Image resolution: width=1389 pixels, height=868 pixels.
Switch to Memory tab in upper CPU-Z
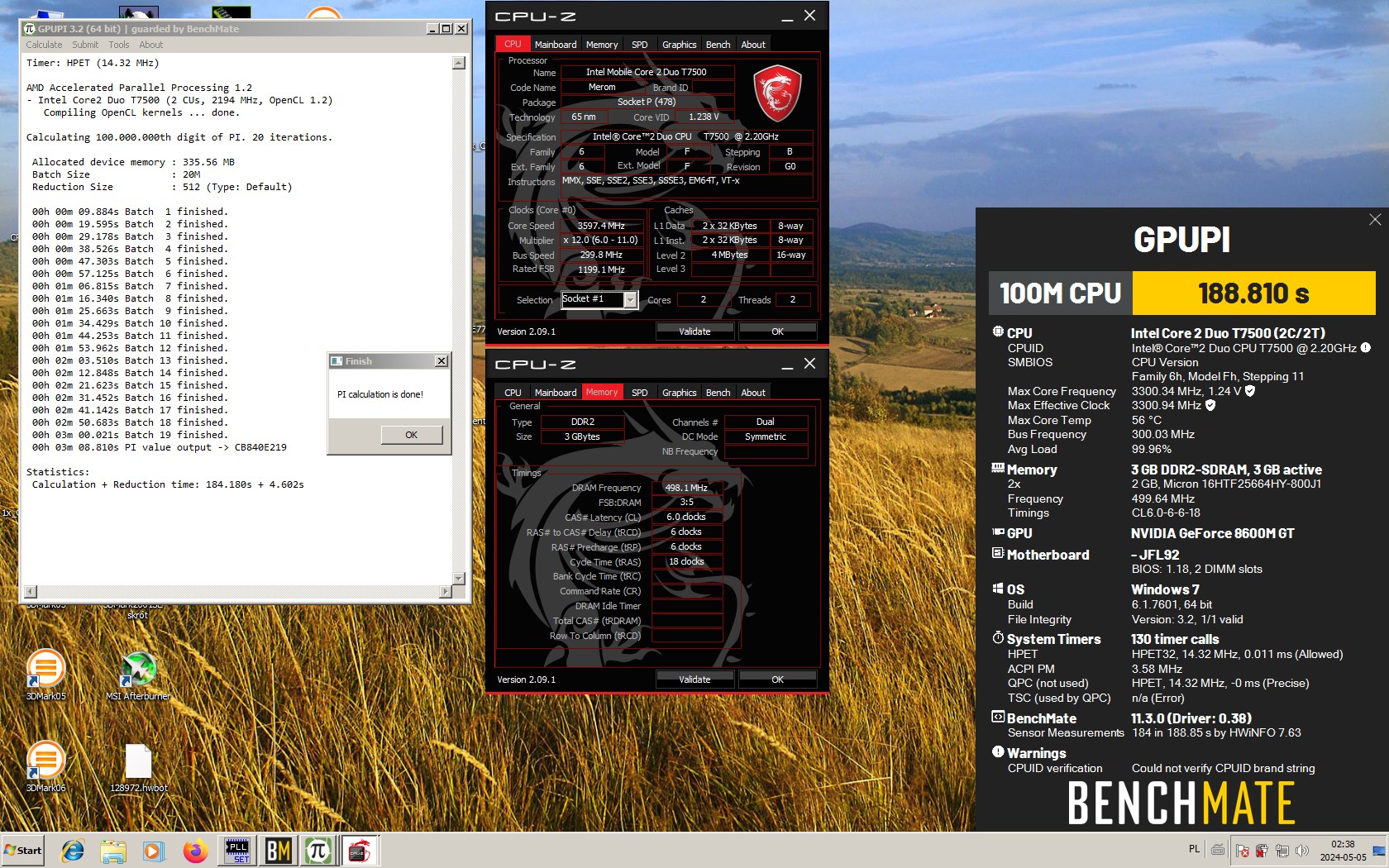tap(602, 45)
